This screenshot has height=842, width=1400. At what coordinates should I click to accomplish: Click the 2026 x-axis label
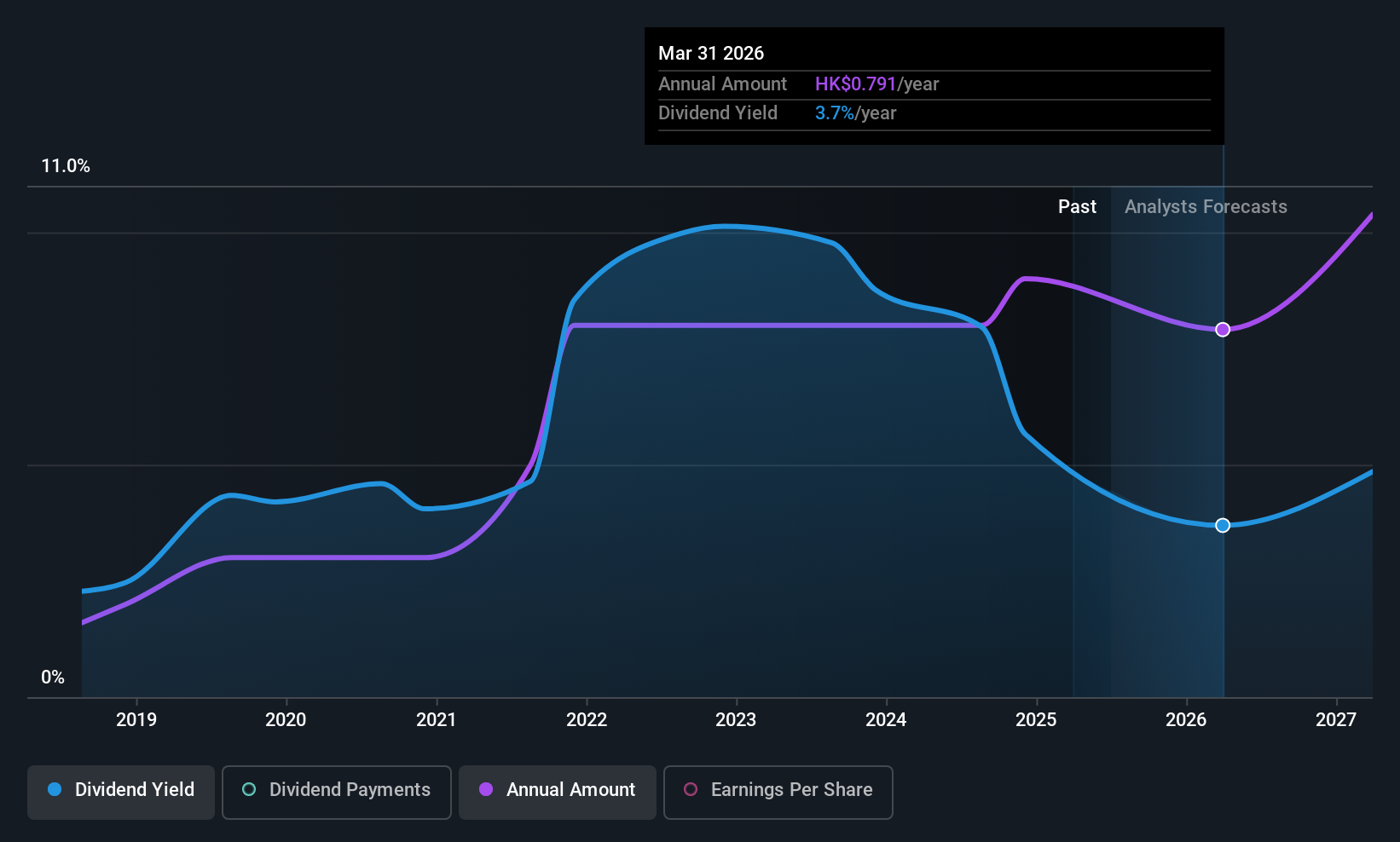click(x=1186, y=720)
